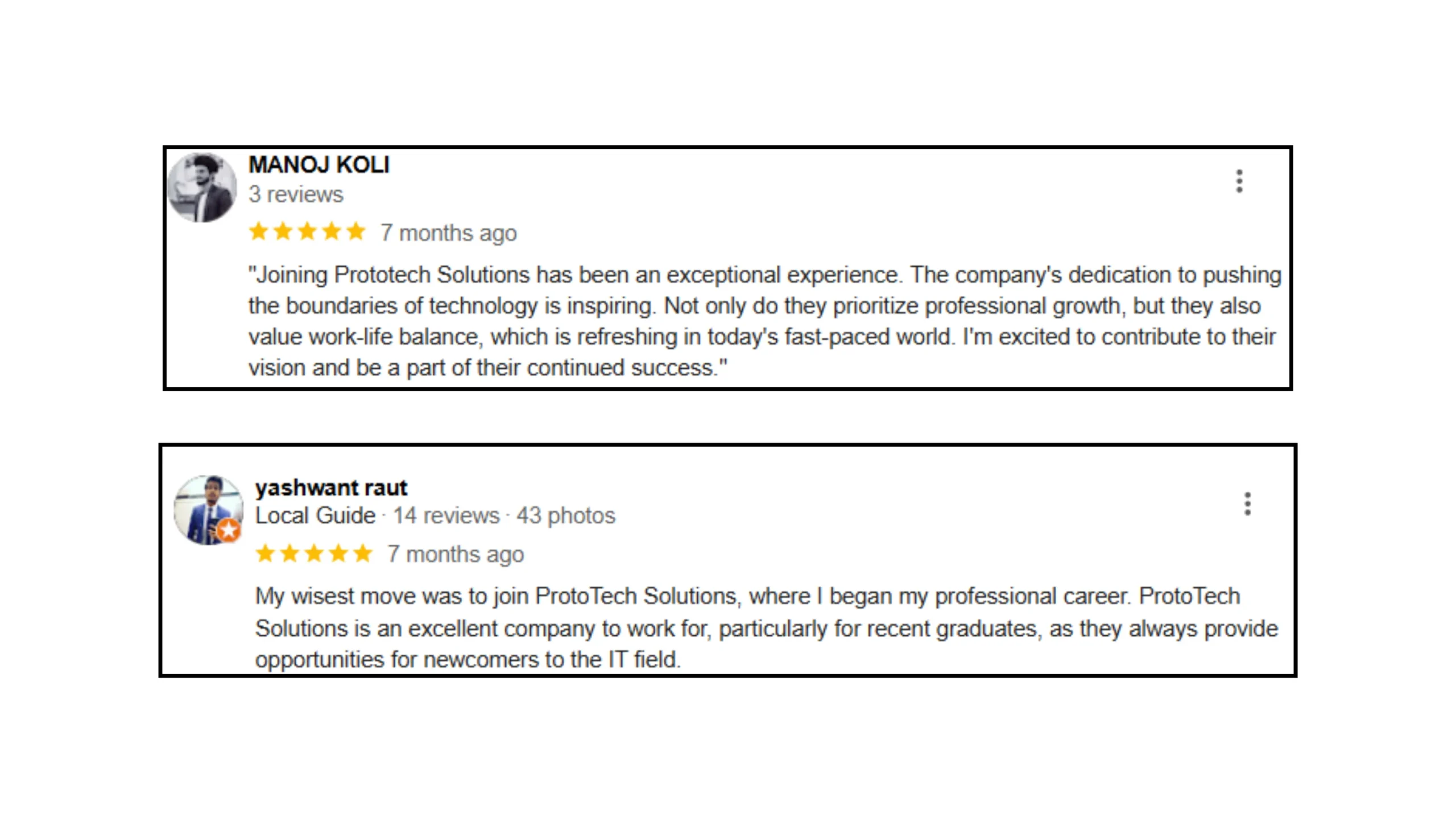Click the Local Guide label on yashwant's review
Image resolution: width=1456 pixels, height=823 pixels.
[x=315, y=515]
